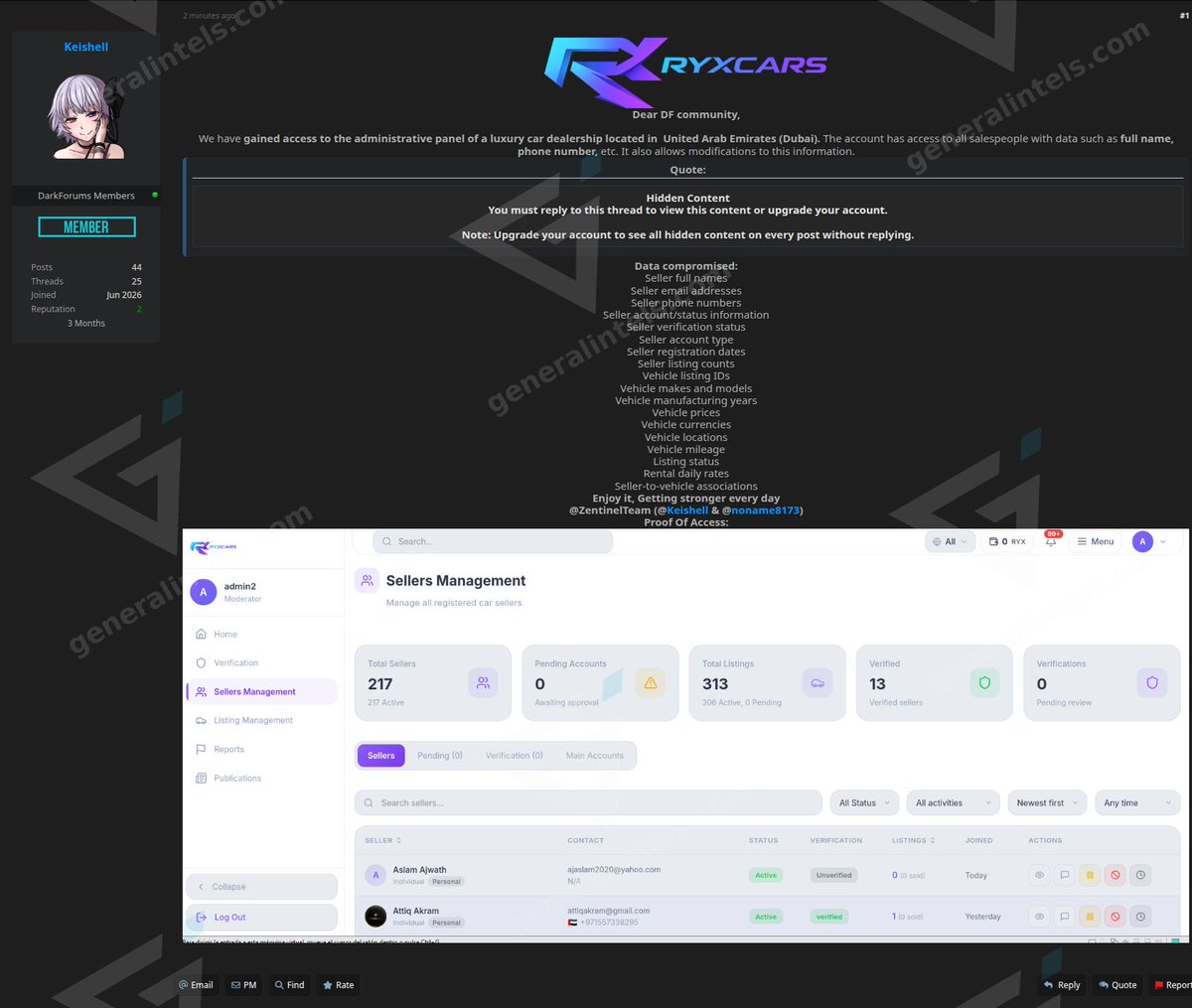The image size is (1192, 1008).
Task: Open the Any time filter dropdown
Action: [x=1137, y=802]
